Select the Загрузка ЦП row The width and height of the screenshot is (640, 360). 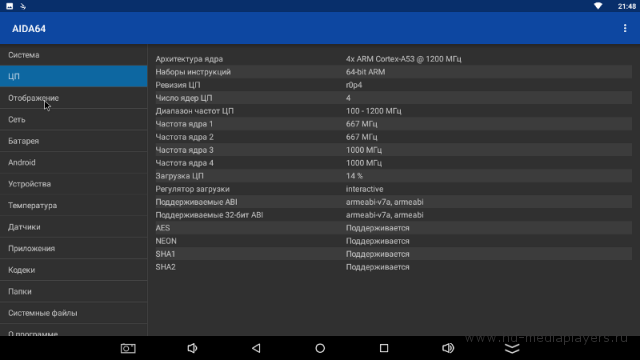(393, 176)
